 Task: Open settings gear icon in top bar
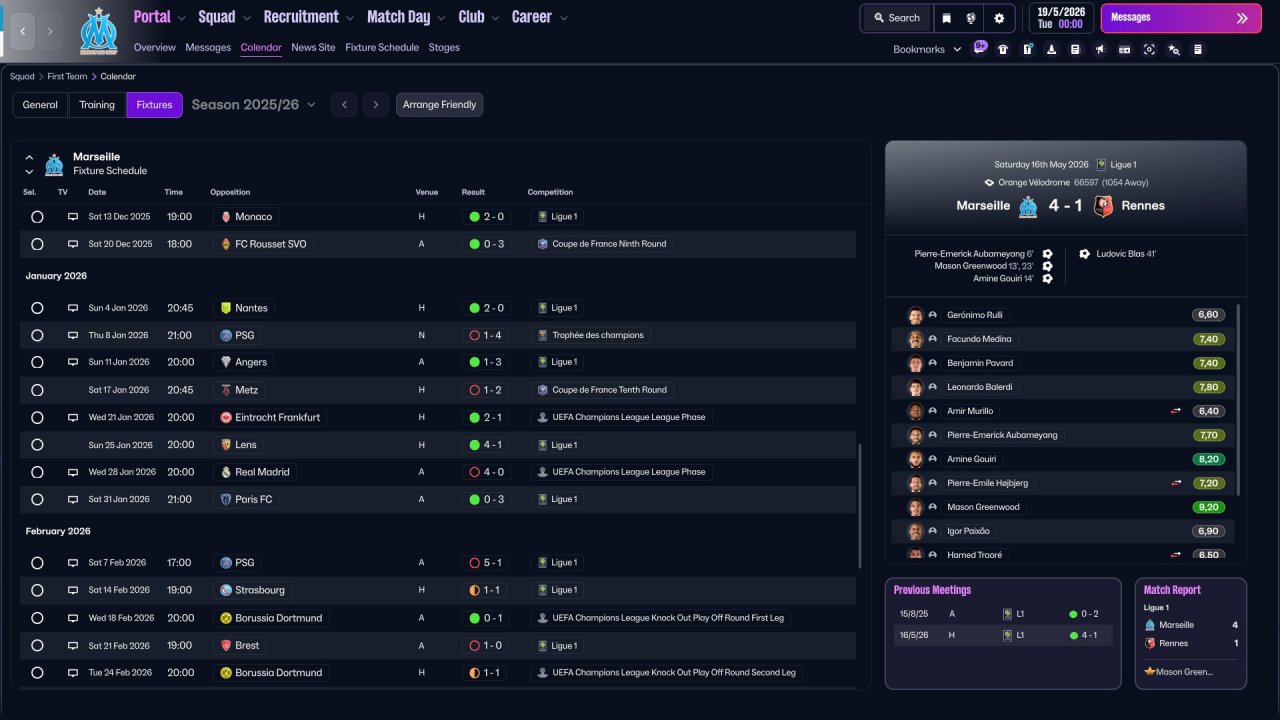[999, 18]
